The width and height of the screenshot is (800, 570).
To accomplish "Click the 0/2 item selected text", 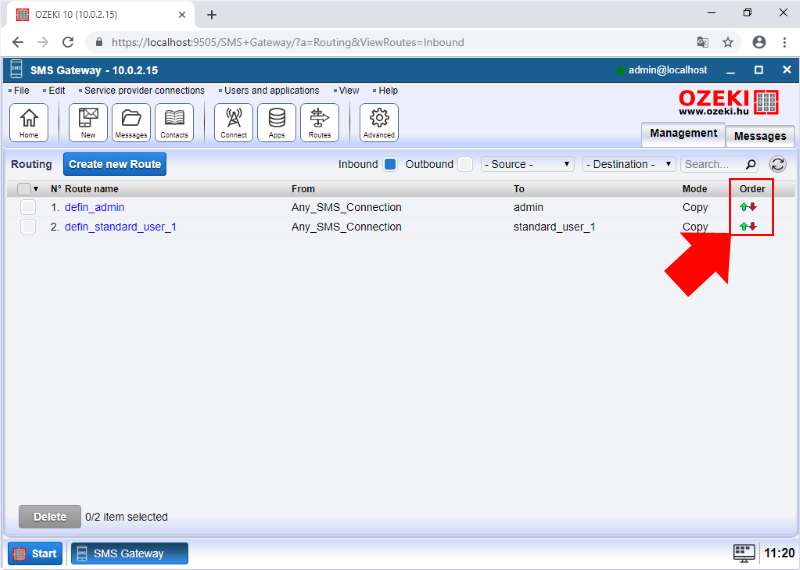I will tap(126, 517).
